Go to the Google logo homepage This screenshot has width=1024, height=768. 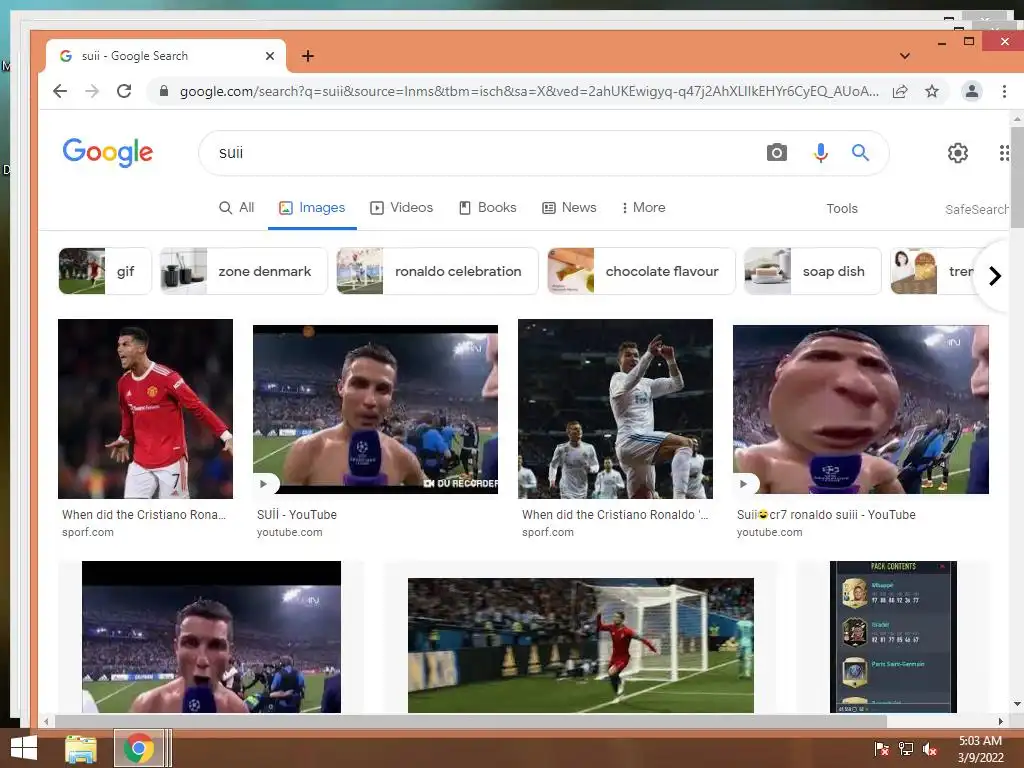click(x=108, y=152)
